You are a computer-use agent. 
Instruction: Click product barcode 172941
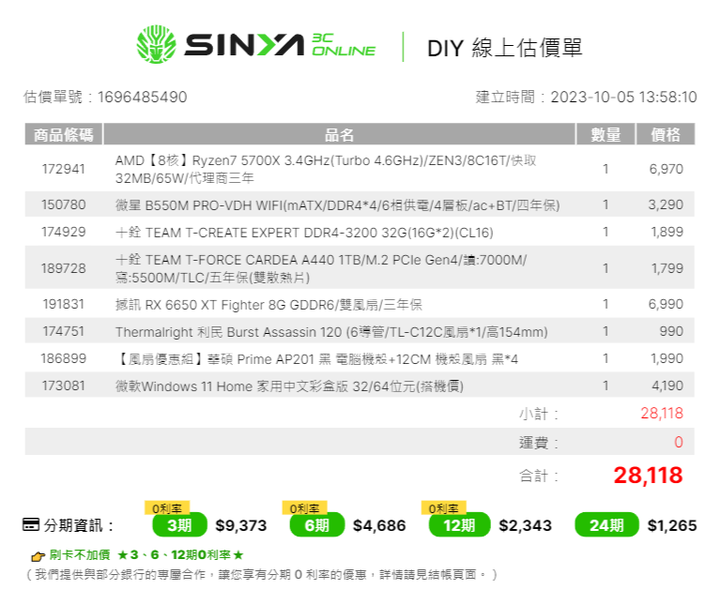click(x=63, y=169)
